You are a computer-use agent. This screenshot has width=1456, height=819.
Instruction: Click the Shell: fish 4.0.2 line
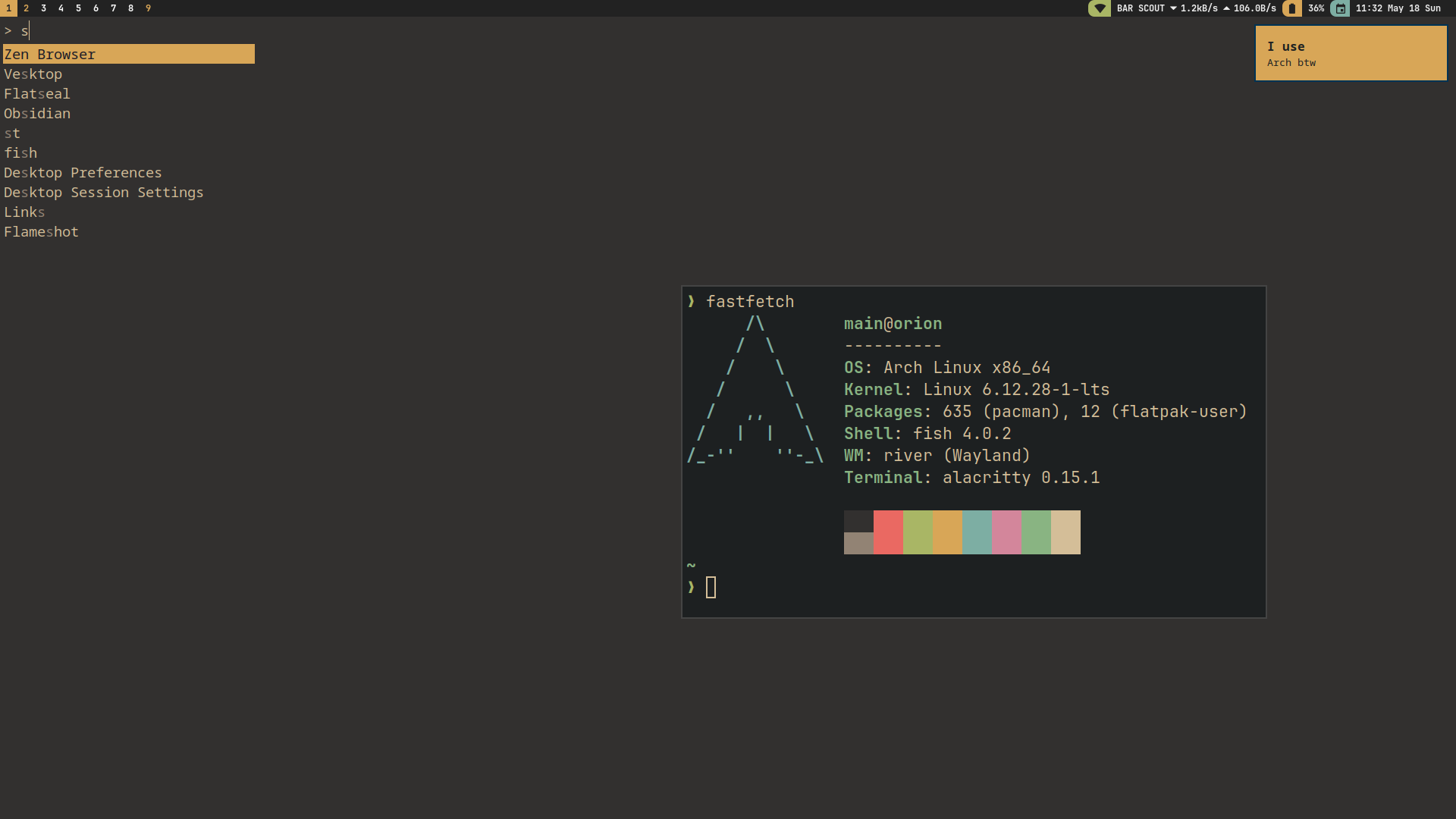click(x=927, y=434)
